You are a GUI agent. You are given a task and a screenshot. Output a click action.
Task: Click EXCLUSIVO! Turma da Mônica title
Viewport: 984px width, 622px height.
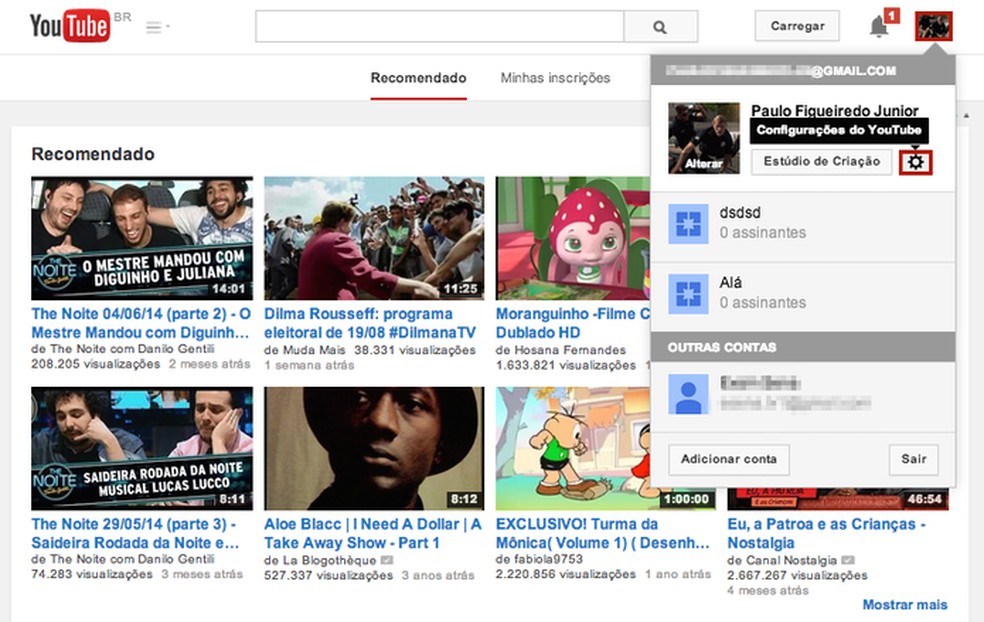(x=602, y=534)
